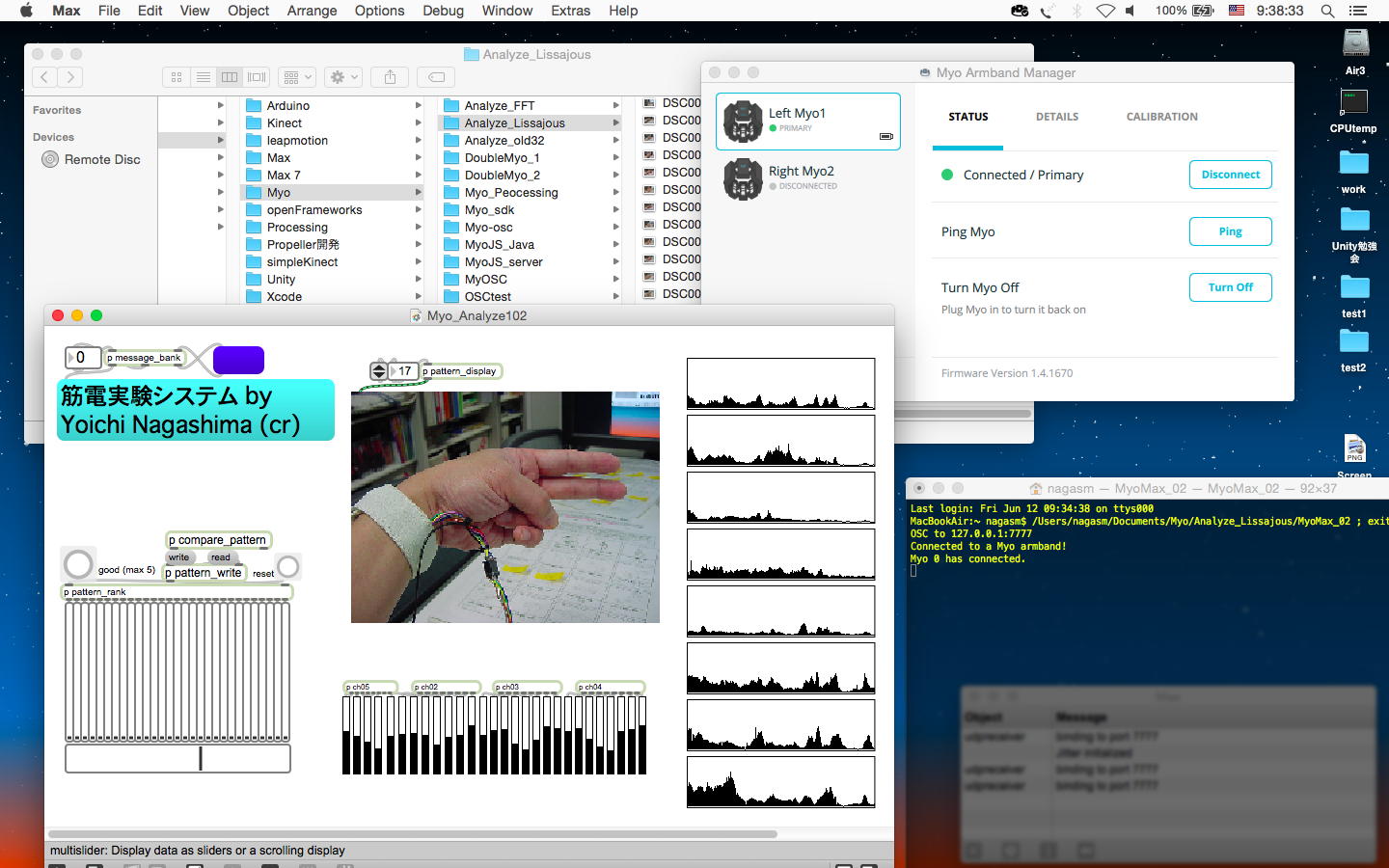Select the Right Myo2 armband icon
1389x868 pixels.
[x=743, y=179]
